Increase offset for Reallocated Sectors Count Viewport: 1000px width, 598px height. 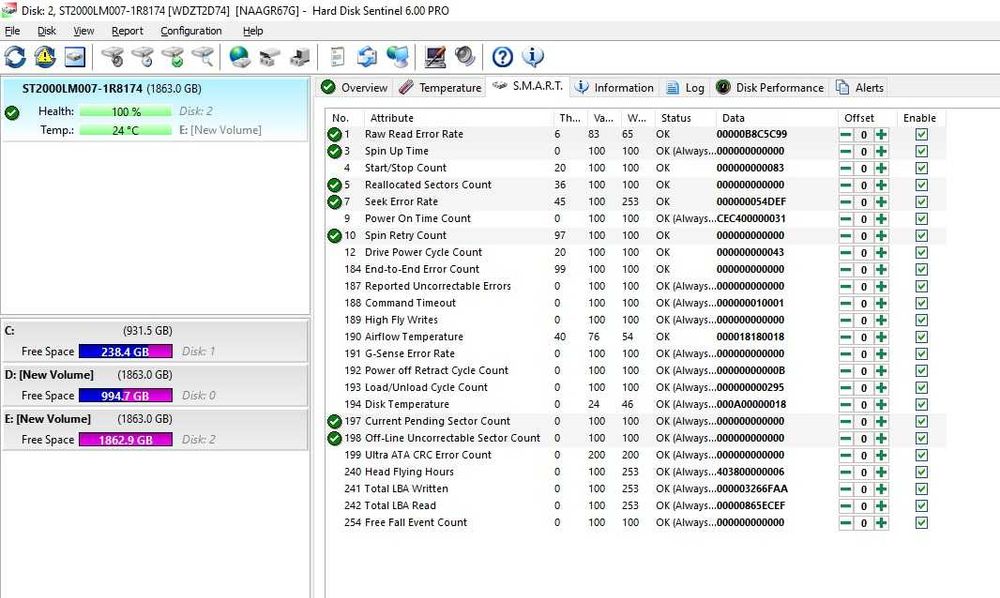(881, 185)
